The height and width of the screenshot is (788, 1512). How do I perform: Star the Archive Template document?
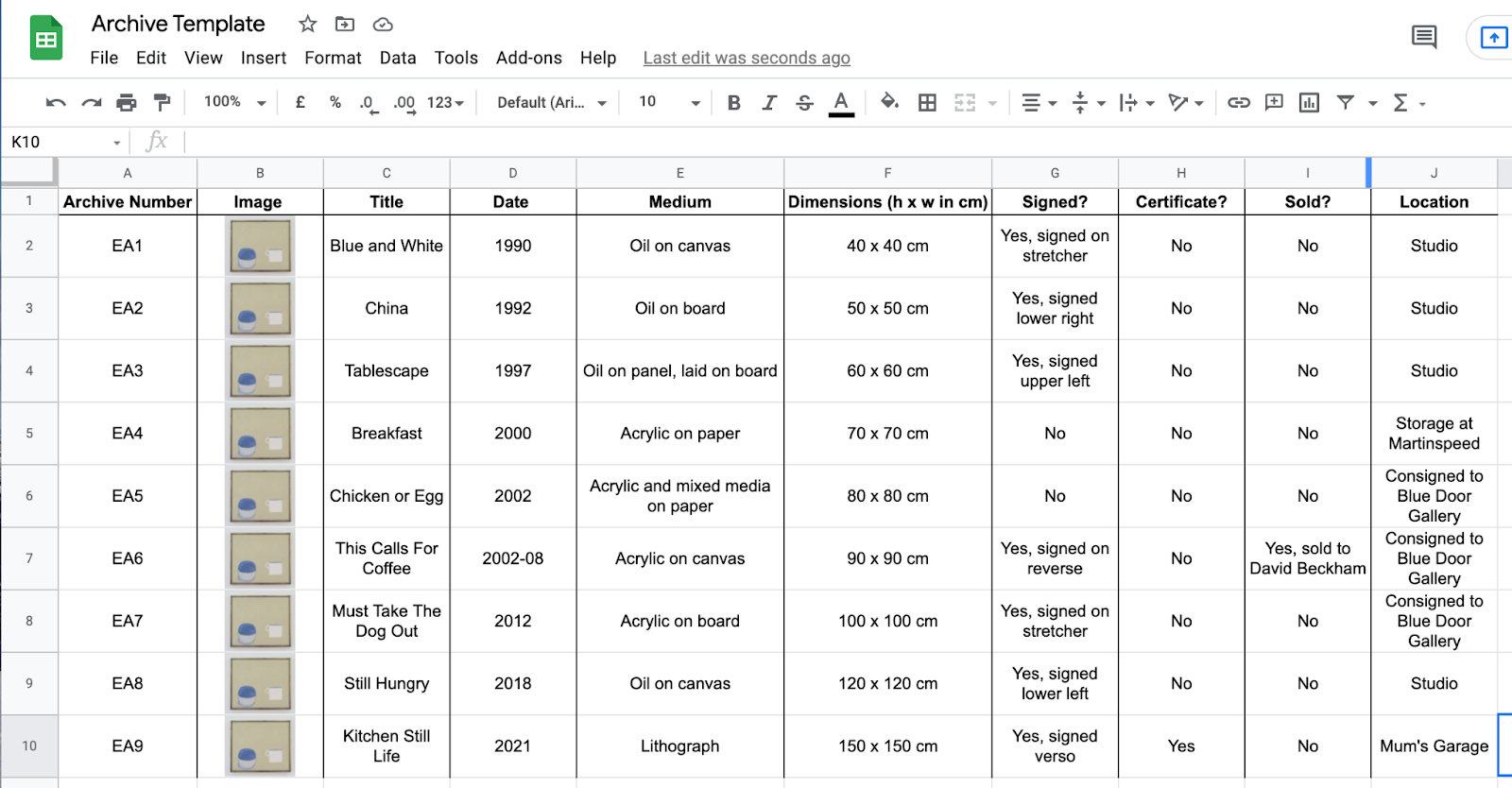point(307,25)
